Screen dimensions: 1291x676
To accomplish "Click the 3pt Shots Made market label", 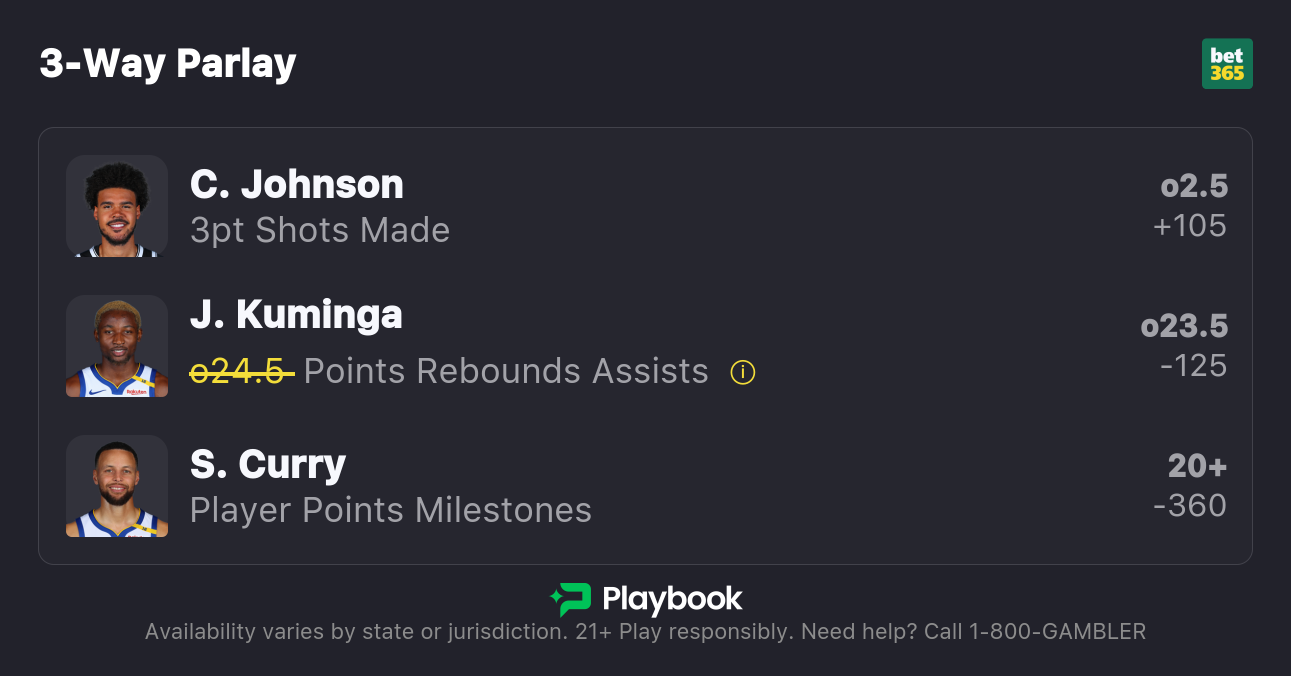I will pyautogui.click(x=320, y=231).
